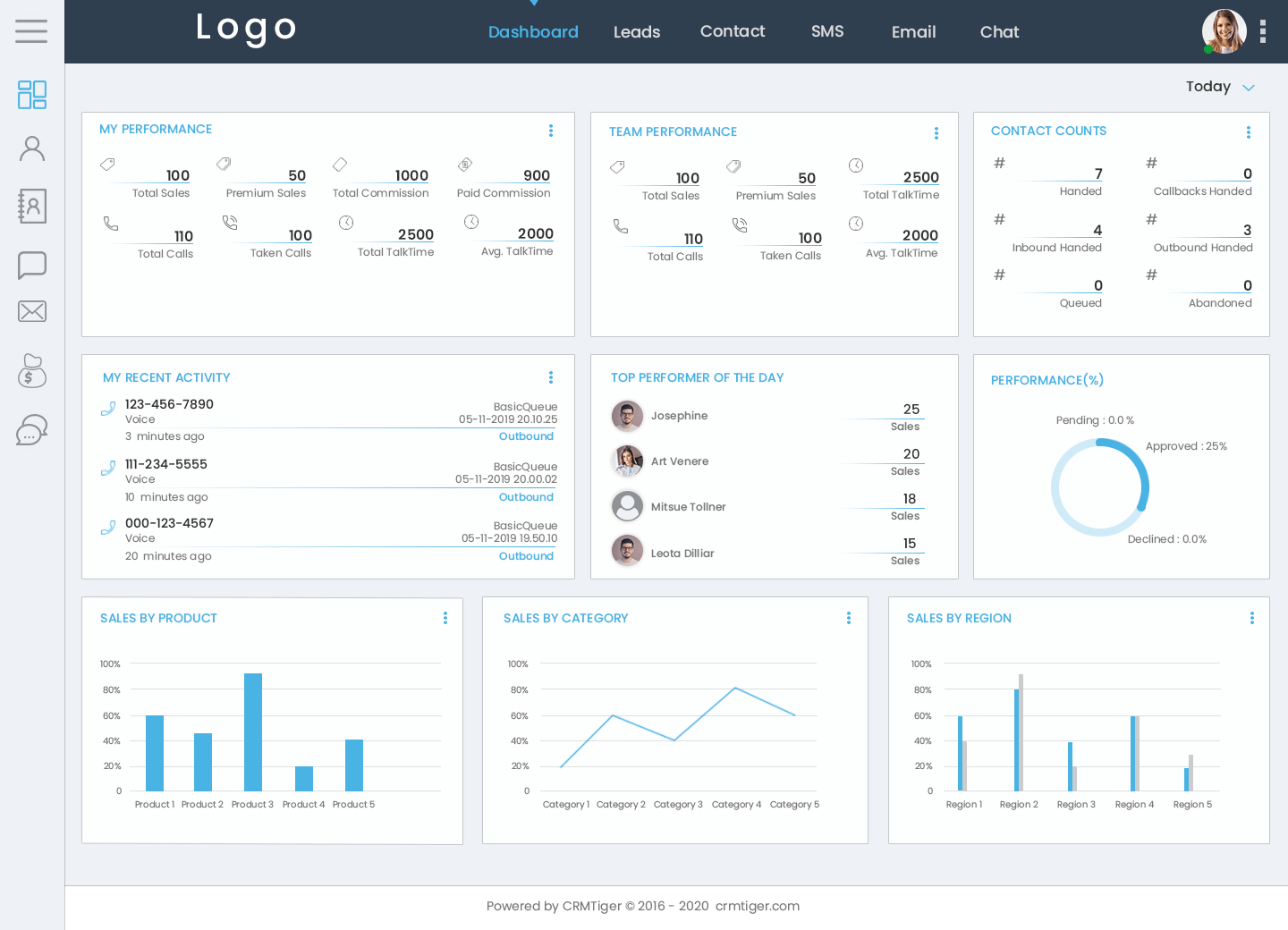Open Team Performance three-dot menu
The height and width of the screenshot is (930, 1288).
click(x=936, y=133)
